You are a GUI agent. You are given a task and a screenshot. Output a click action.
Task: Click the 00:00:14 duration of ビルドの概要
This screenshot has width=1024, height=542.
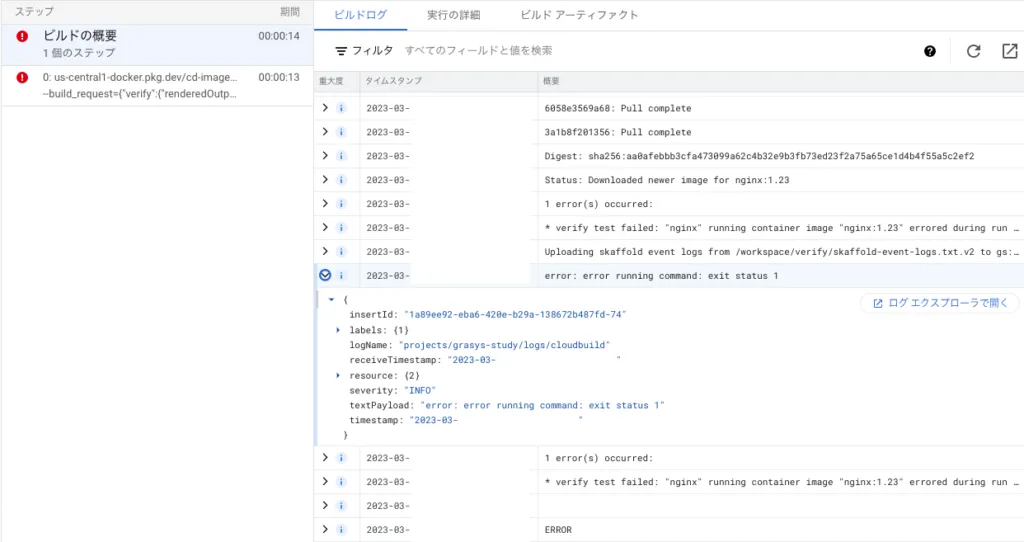point(279,36)
